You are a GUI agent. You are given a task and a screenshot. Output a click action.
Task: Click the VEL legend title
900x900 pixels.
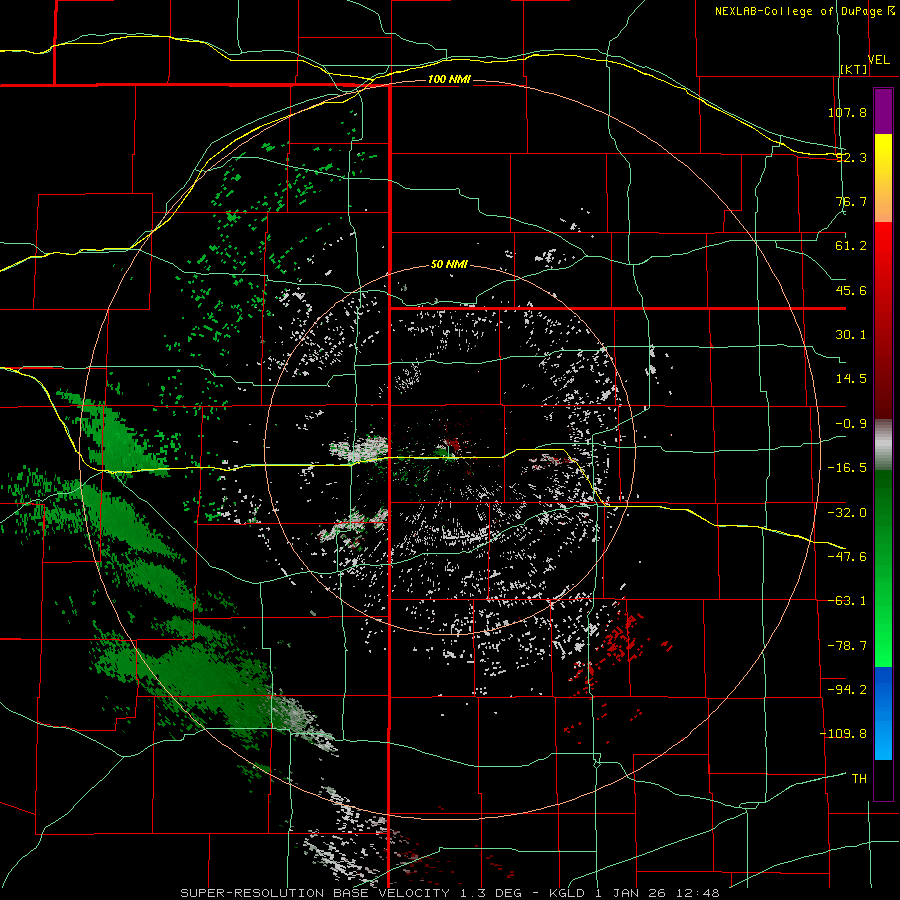[878, 60]
